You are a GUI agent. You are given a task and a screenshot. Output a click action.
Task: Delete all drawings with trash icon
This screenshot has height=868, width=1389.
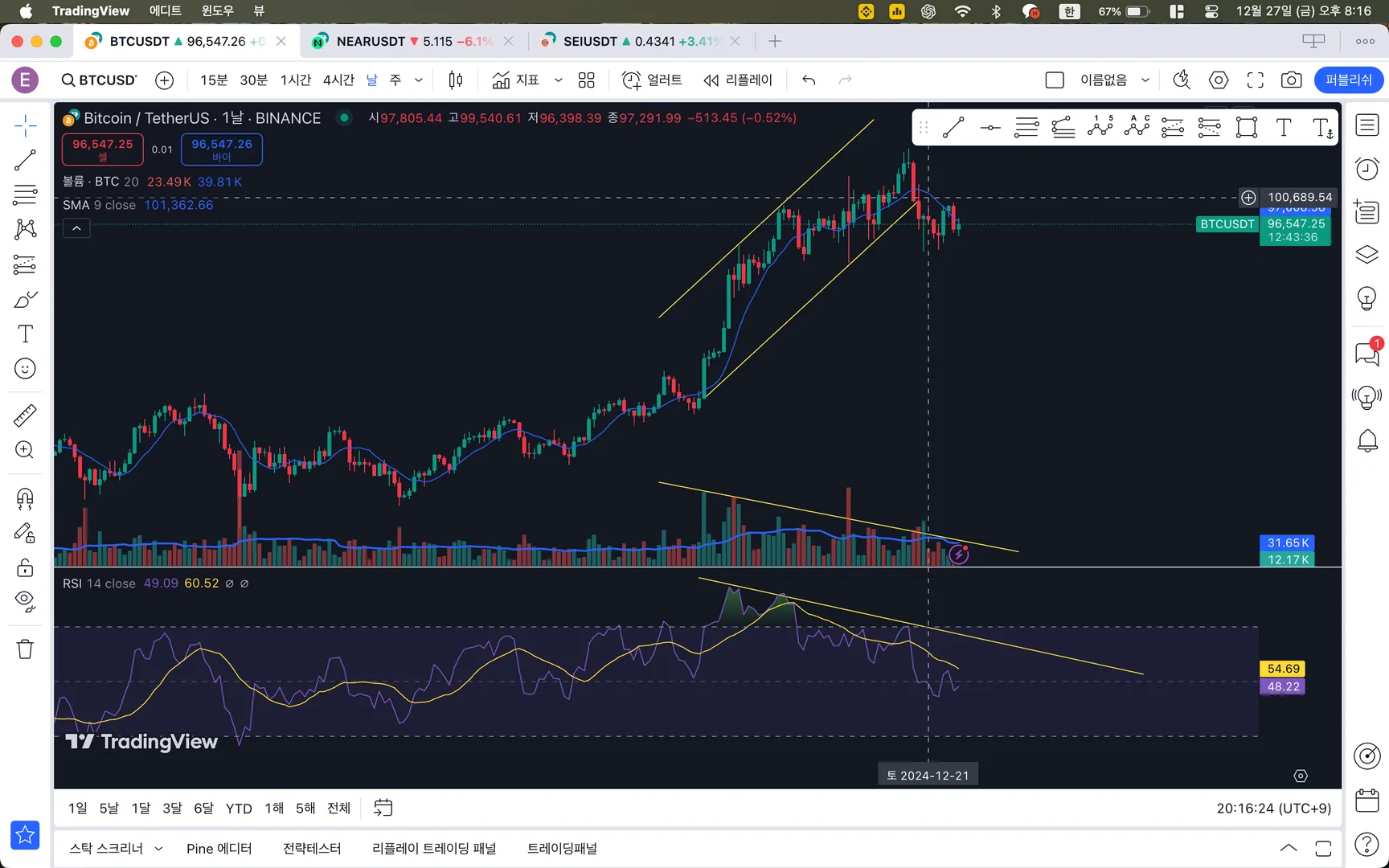point(25,649)
